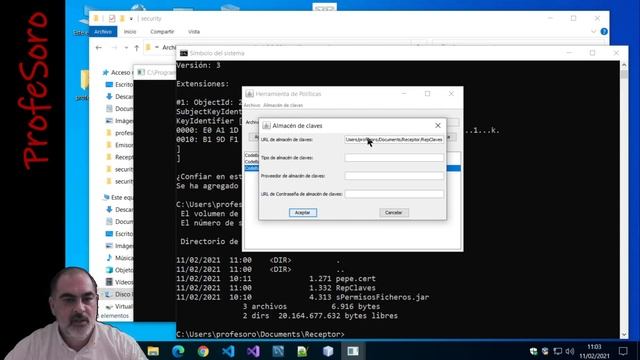This screenshot has width=640, height=360.
Task: Click the pepe.cert line in command prompt
Action: pos(356,279)
